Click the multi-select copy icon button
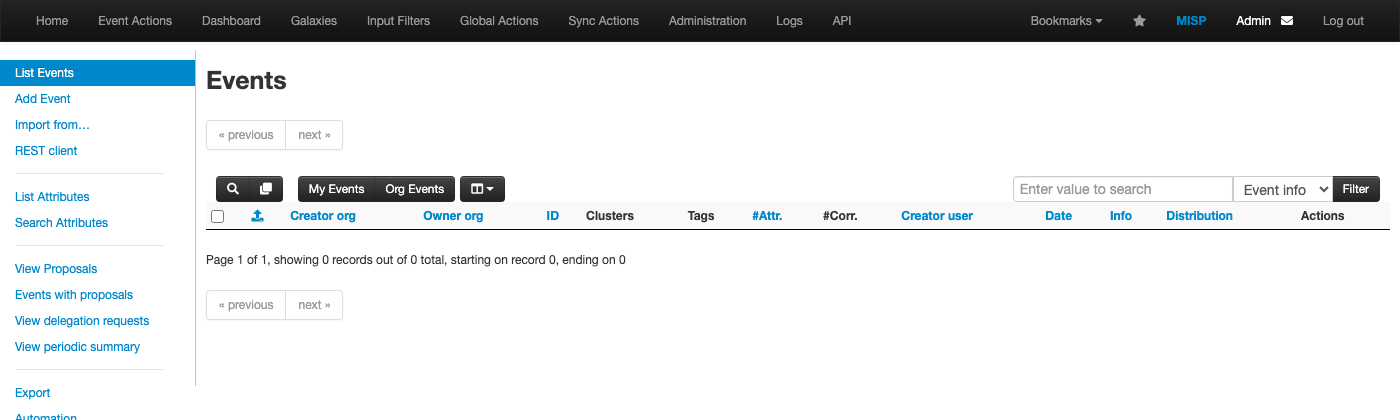The height and width of the screenshot is (420, 1400). [x=266, y=189]
